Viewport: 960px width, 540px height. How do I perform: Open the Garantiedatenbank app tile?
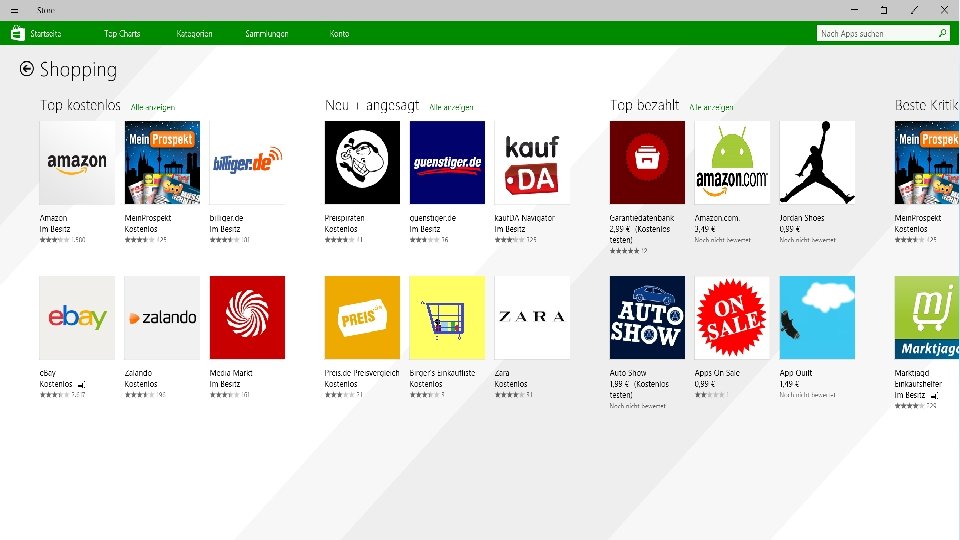647,162
